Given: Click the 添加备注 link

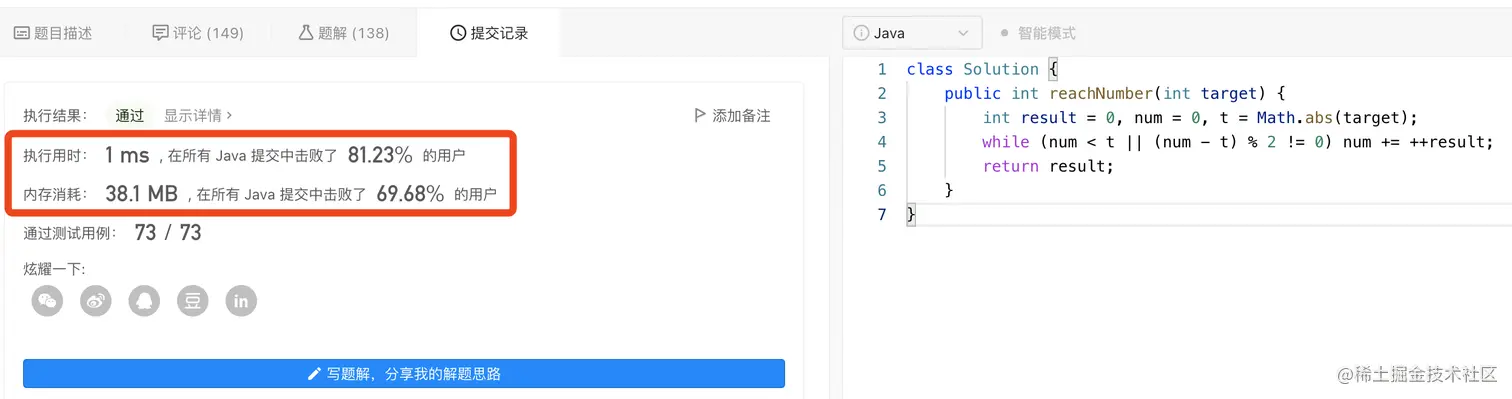Looking at the screenshot, I should (x=741, y=115).
